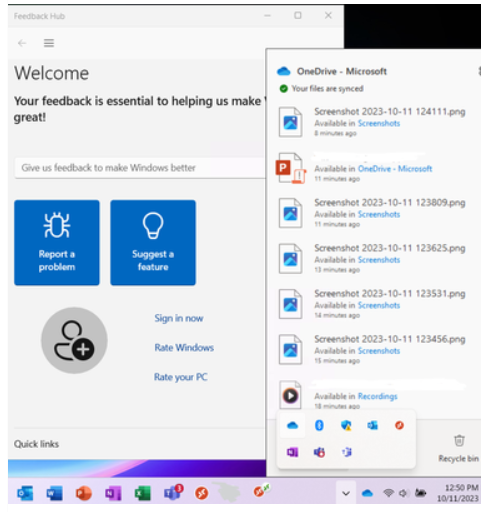Click the video recording file play icon
The width and height of the screenshot is (485, 512).
pyautogui.click(x=291, y=395)
